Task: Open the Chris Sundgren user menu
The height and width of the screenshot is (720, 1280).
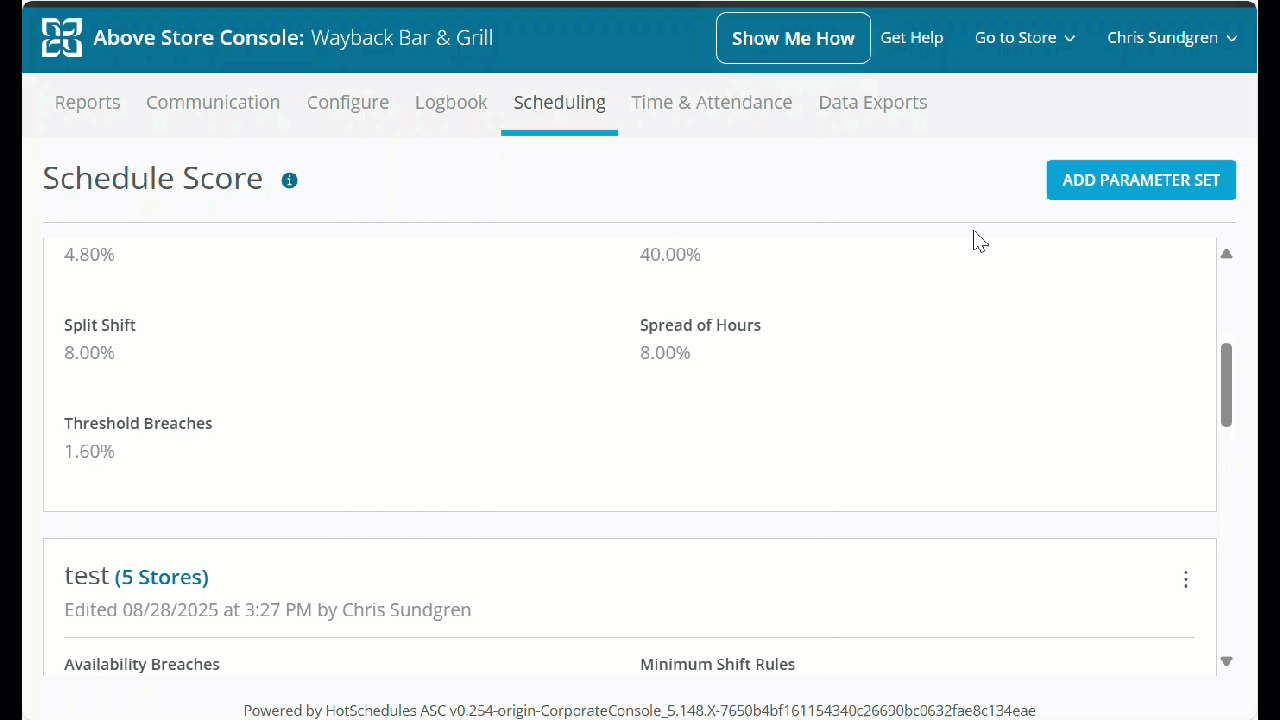Action: click(x=1171, y=38)
